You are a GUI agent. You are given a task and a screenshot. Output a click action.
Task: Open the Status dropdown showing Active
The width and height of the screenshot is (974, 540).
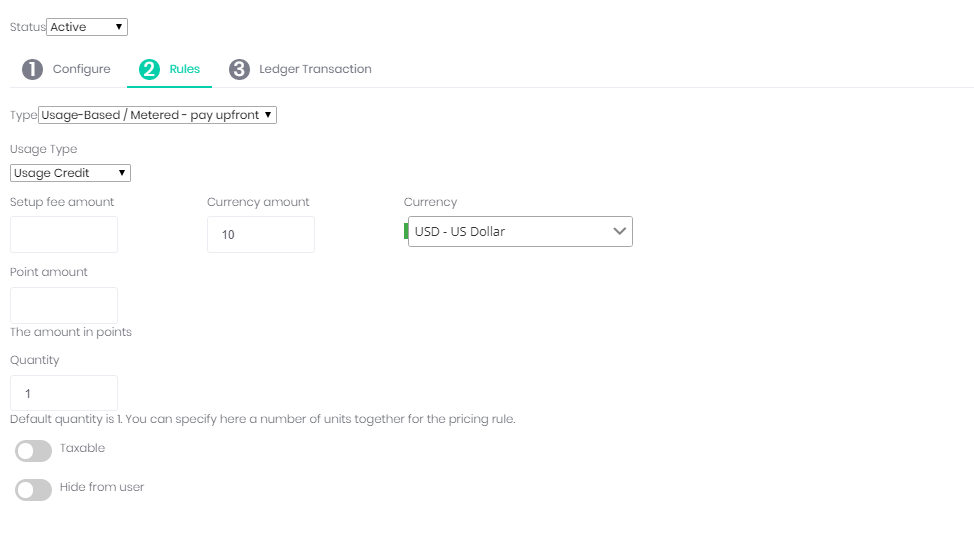click(86, 27)
